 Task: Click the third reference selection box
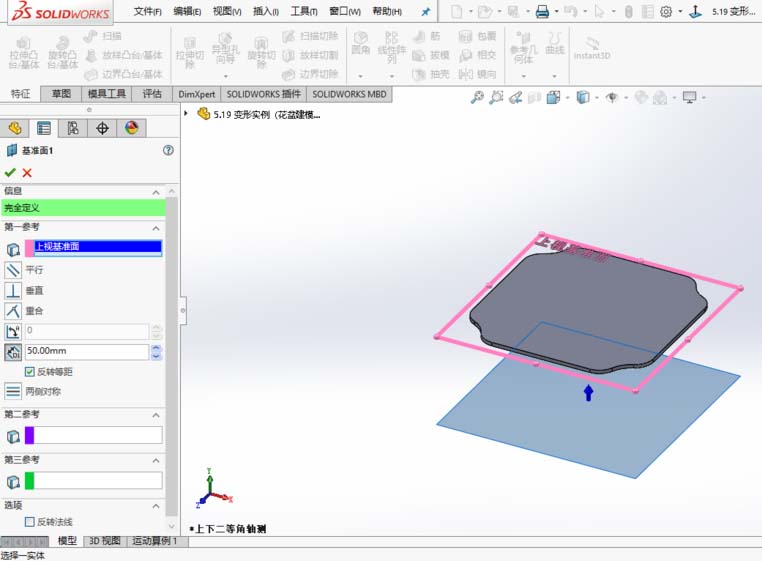tap(98, 481)
